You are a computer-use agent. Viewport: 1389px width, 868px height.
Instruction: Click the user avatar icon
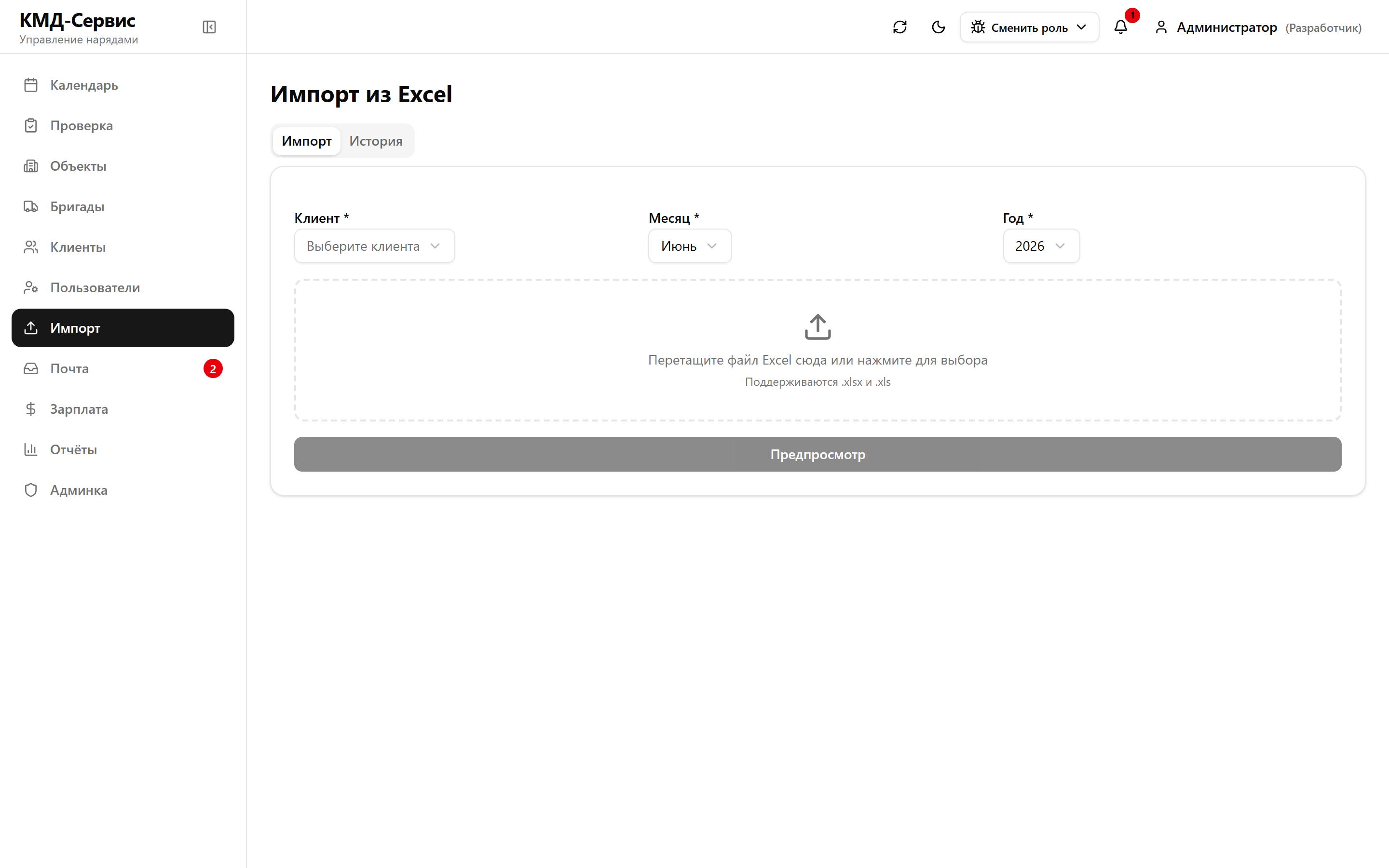point(1160,27)
